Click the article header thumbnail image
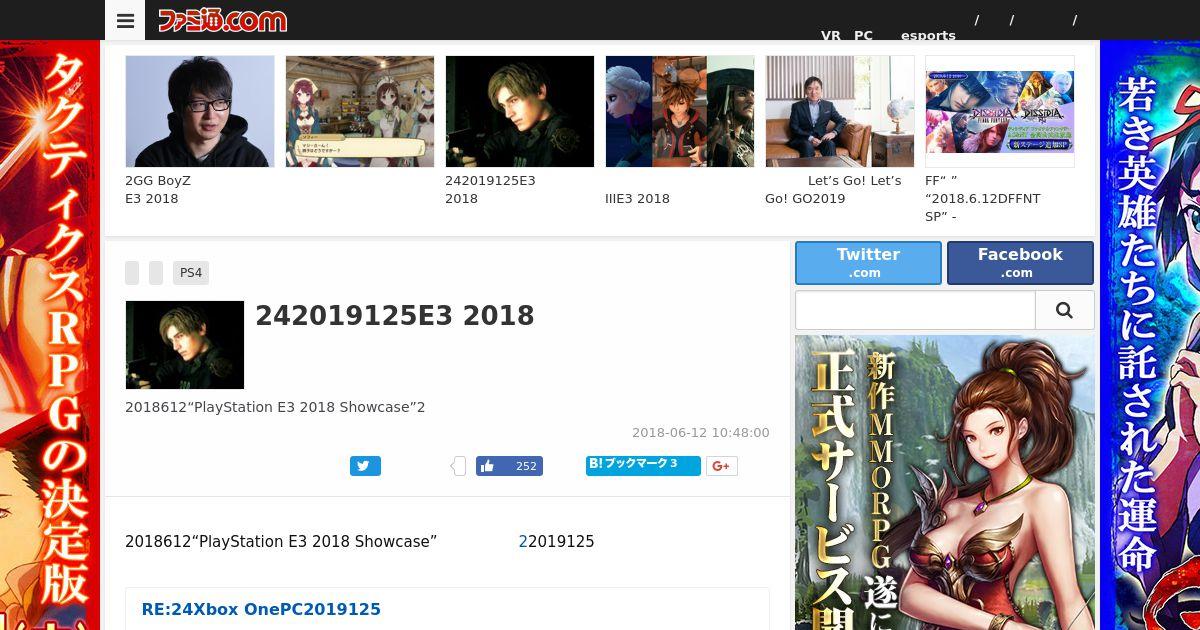Viewport: 1200px width, 630px height. point(185,345)
